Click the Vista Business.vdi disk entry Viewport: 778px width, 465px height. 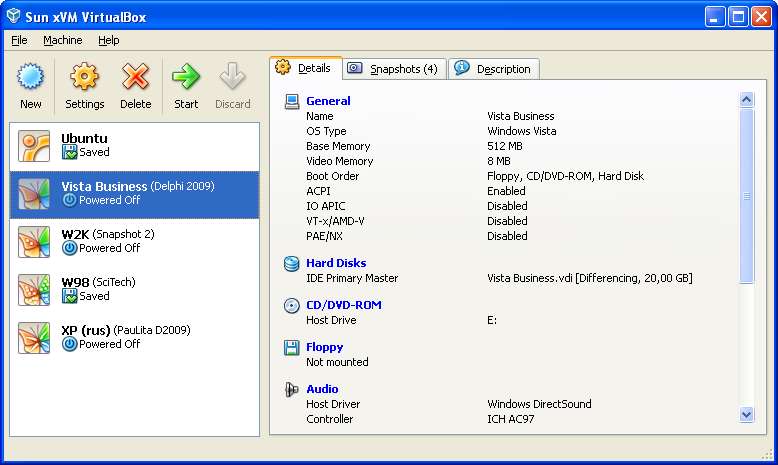pos(589,278)
